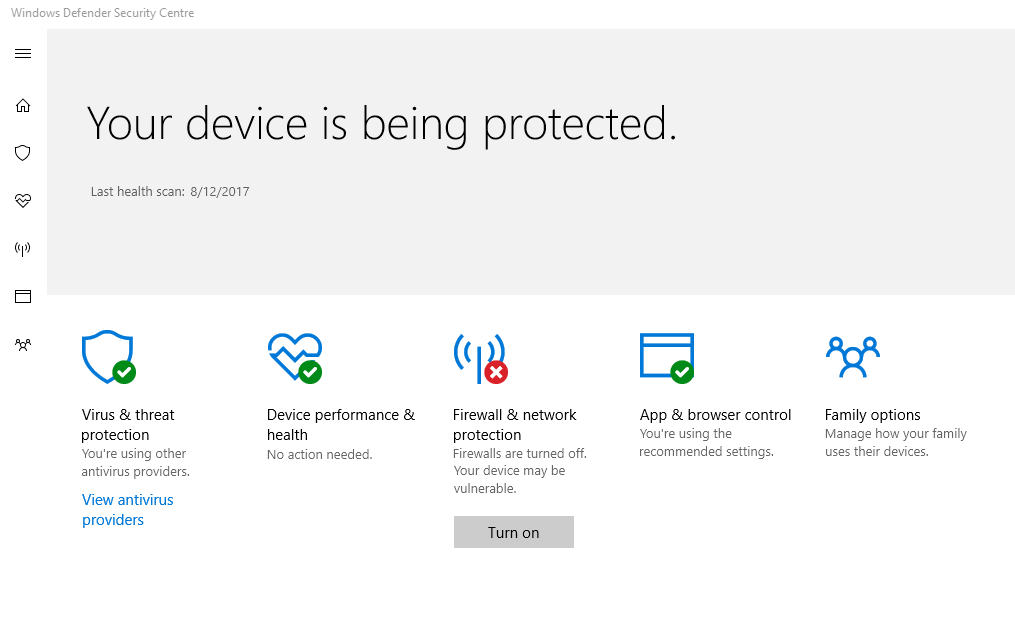The height and width of the screenshot is (627, 1015).
Task: Open the sidebar family options icon
Action: (23, 345)
